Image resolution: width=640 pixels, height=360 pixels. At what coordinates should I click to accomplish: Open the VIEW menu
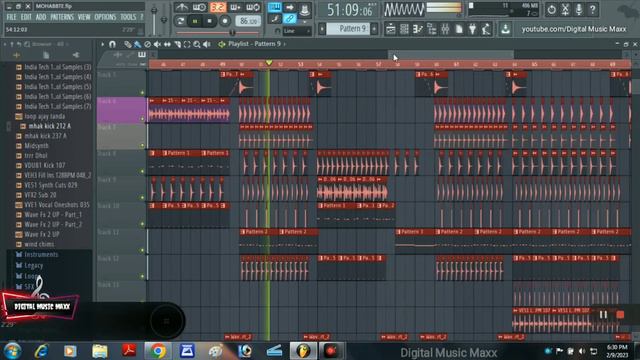pos(84,17)
